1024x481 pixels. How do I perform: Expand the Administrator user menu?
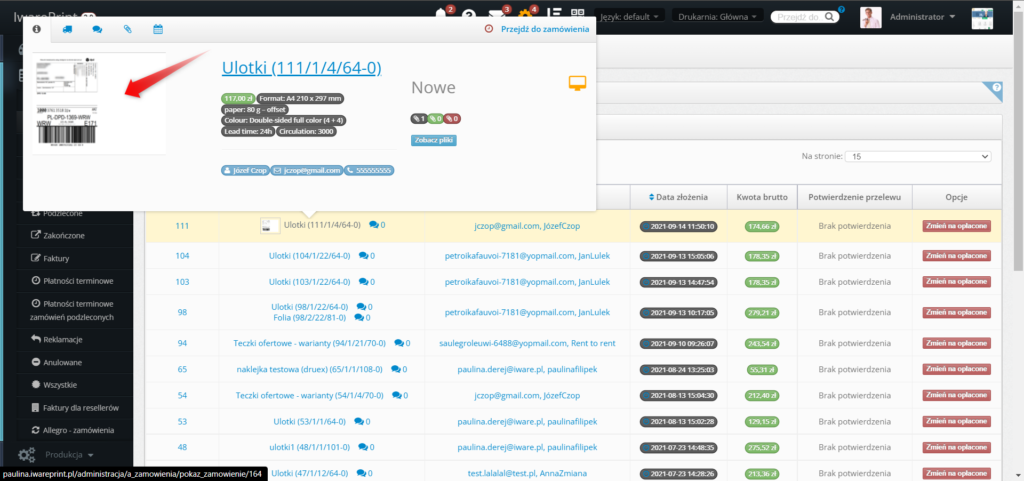point(922,17)
